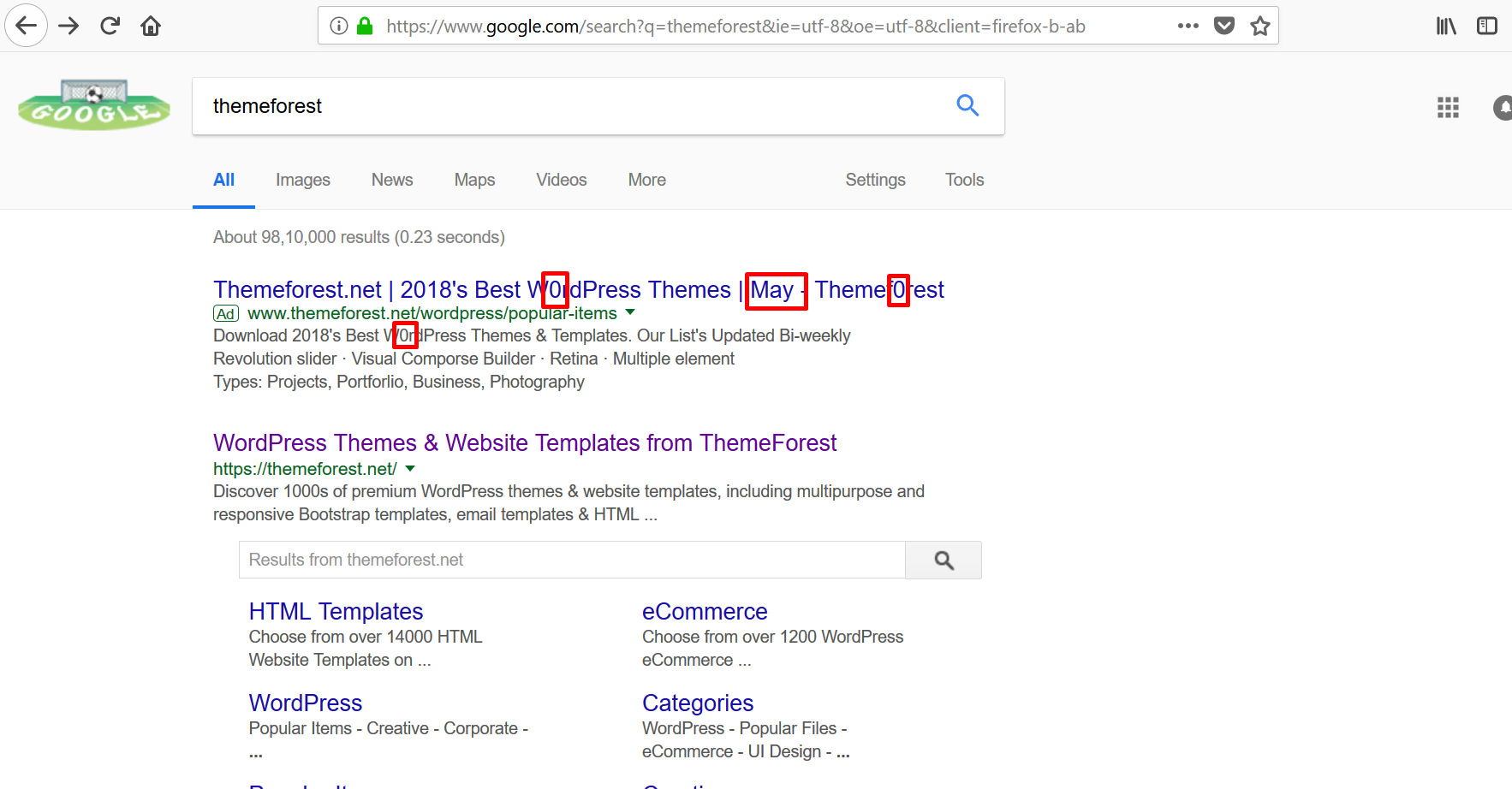Open the Themeforest.net 2018's Best ad link
This screenshot has width=1512, height=789.
pos(579,289)
